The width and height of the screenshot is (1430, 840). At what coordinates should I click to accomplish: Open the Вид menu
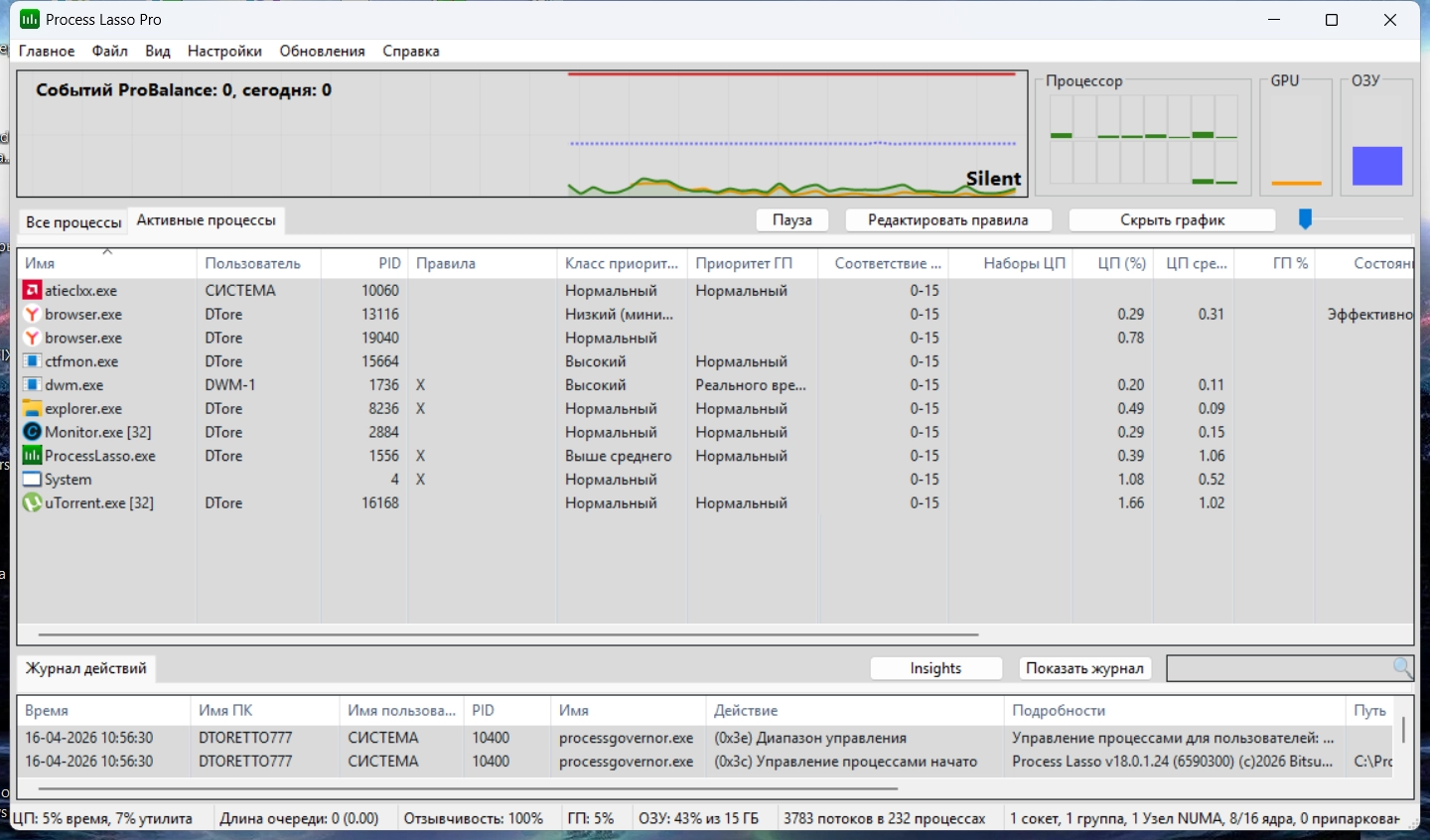tap(158, 52)
